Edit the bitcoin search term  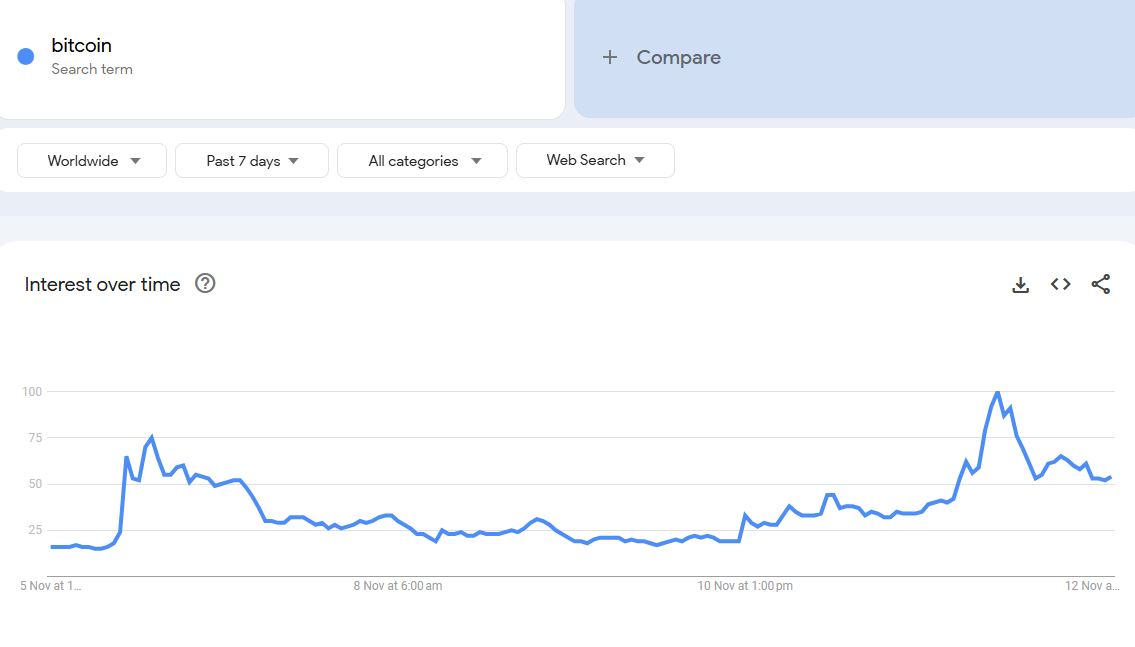[x=82, y=46]
